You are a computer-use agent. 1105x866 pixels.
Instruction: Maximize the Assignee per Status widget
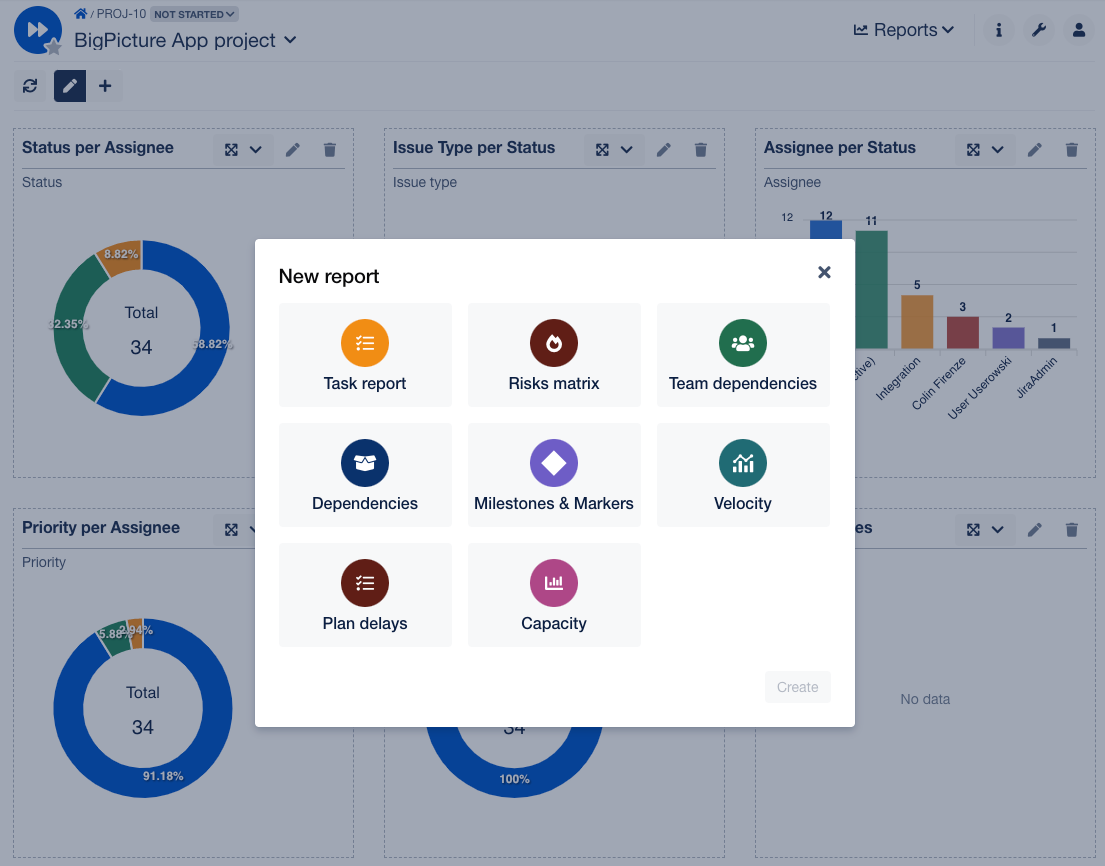(973, 149)
